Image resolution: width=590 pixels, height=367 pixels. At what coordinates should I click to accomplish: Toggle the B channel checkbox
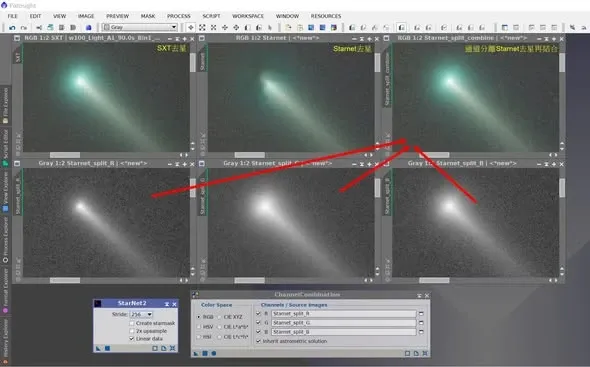click(258, 332)
